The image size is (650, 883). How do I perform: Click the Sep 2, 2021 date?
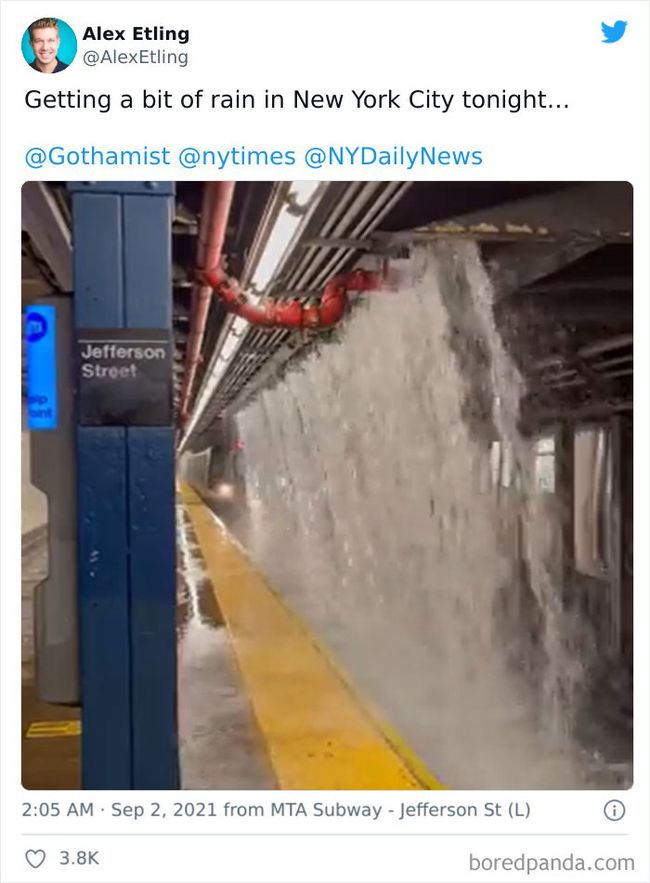tap(164, 810)
